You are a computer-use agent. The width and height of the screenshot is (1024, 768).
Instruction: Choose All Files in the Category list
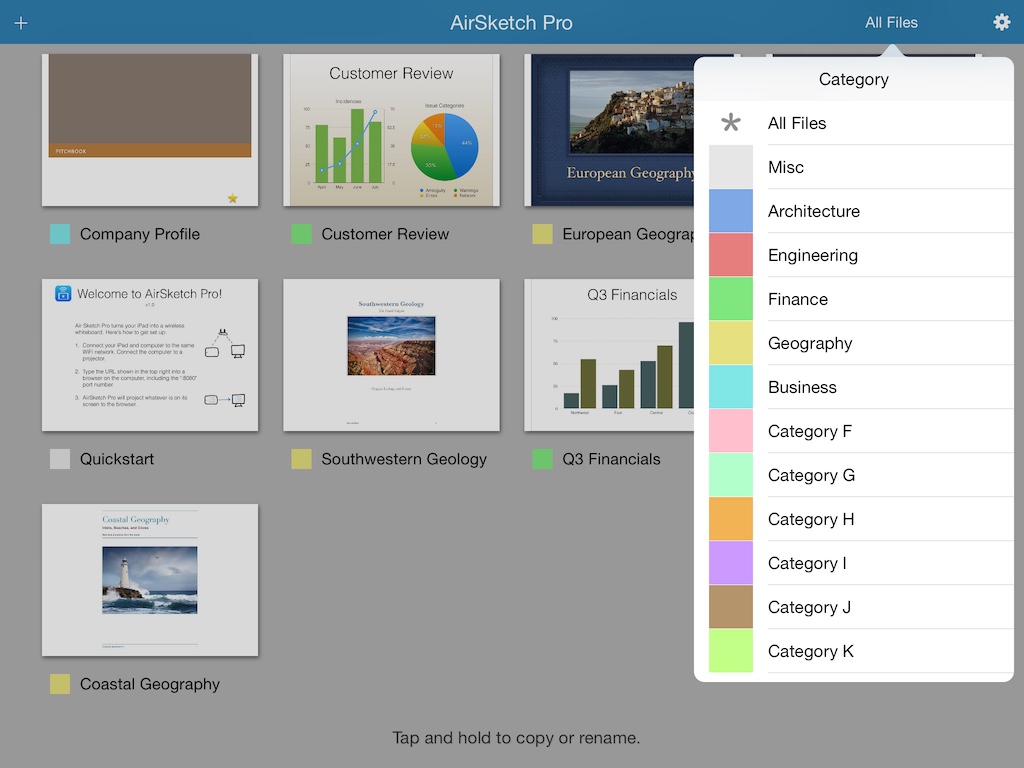[x=854, y=123]
